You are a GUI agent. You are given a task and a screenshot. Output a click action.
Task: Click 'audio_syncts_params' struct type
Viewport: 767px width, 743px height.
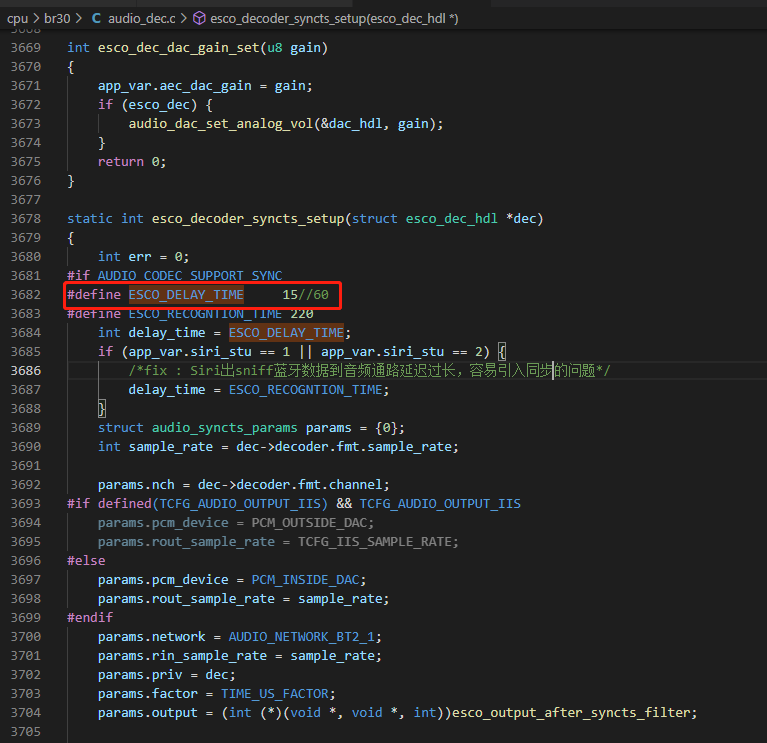pos(225,428)
